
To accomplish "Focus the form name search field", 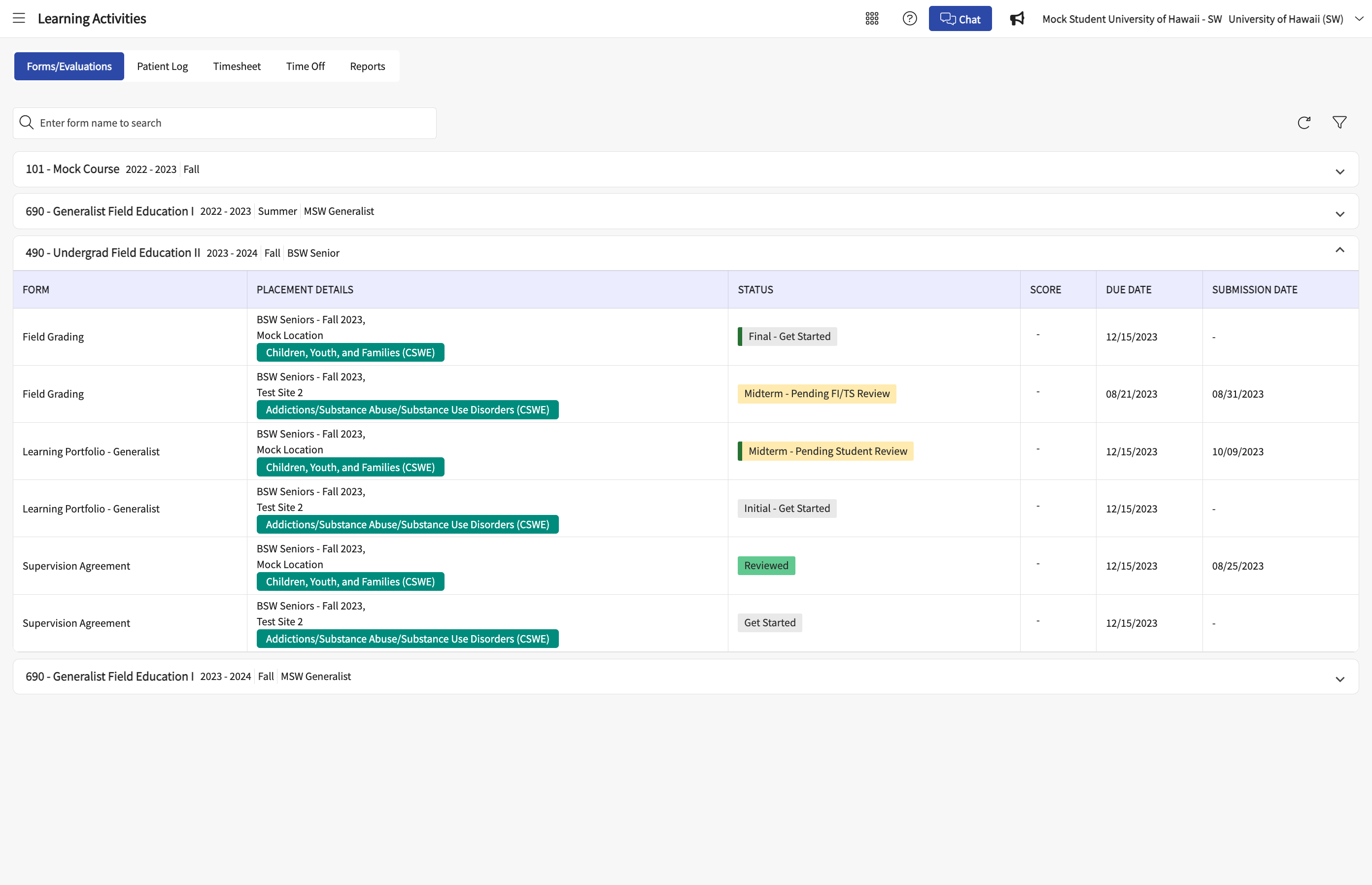I will [x=225, y=123].
